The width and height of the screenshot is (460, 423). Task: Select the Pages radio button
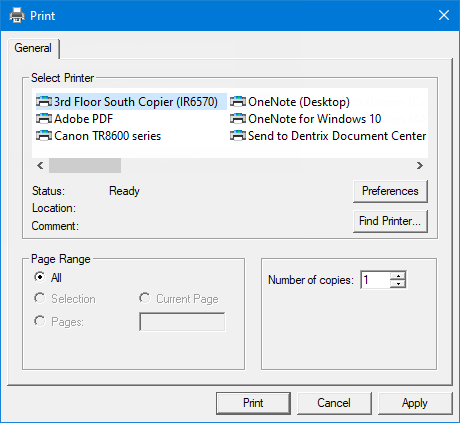click(40, 321)
